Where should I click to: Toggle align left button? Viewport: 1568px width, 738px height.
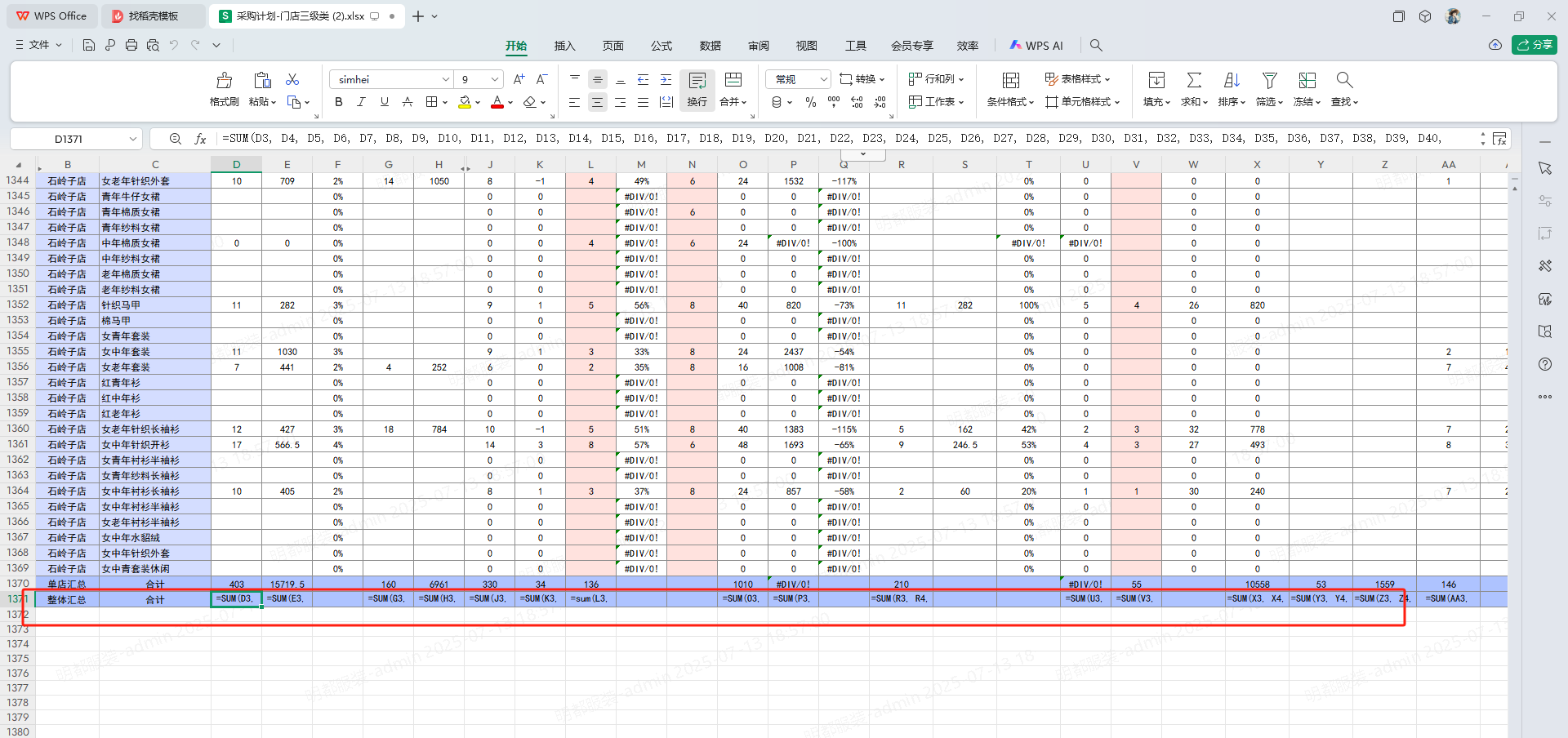[575, 102]
